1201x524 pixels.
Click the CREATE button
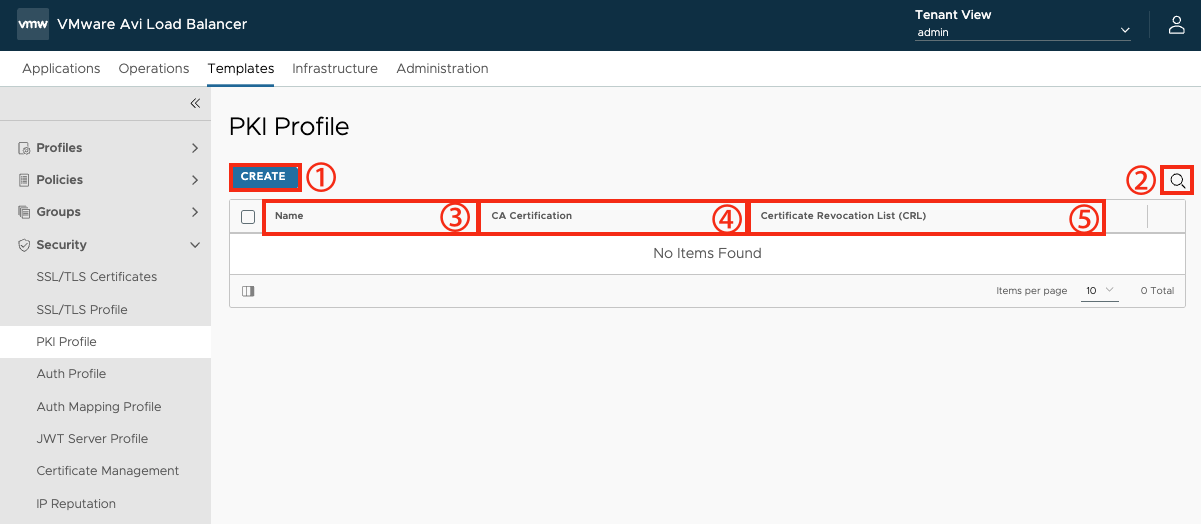(x=263, y=176)
